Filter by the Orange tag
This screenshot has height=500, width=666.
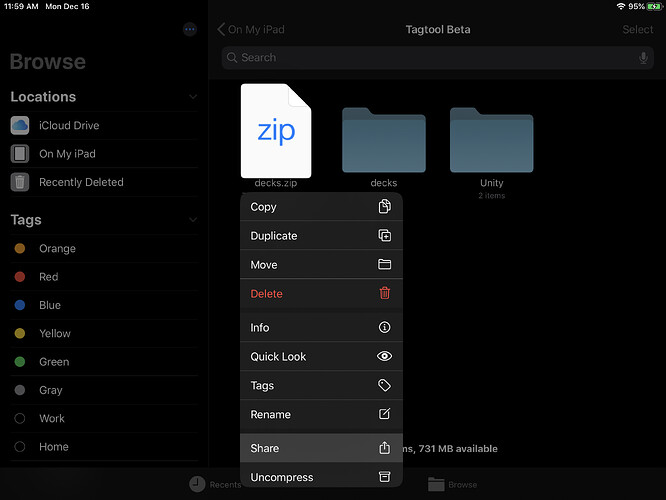[x=57, y=249]
